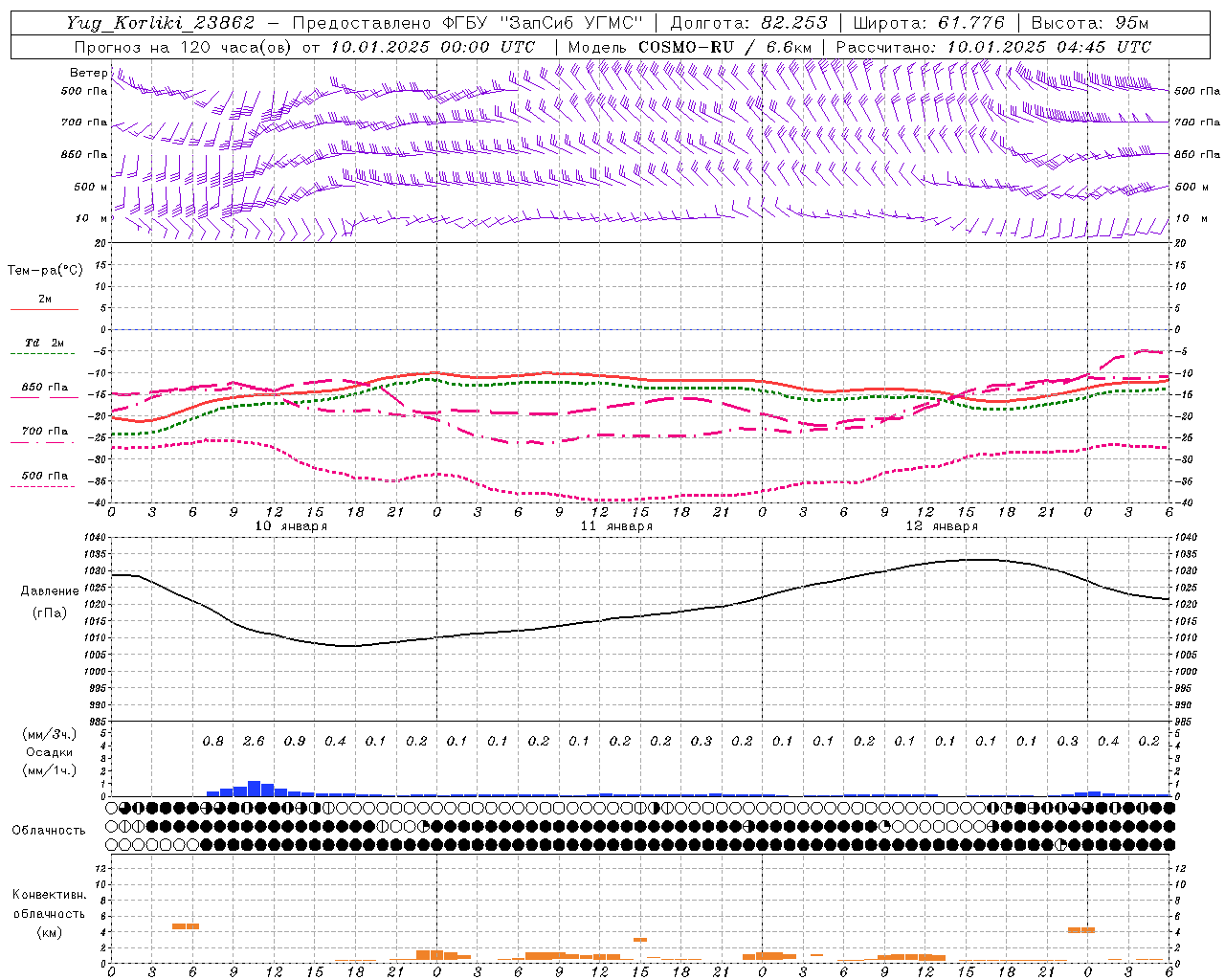
Task: Click the Облачность cloud cover label
Action: coord(49,830)
